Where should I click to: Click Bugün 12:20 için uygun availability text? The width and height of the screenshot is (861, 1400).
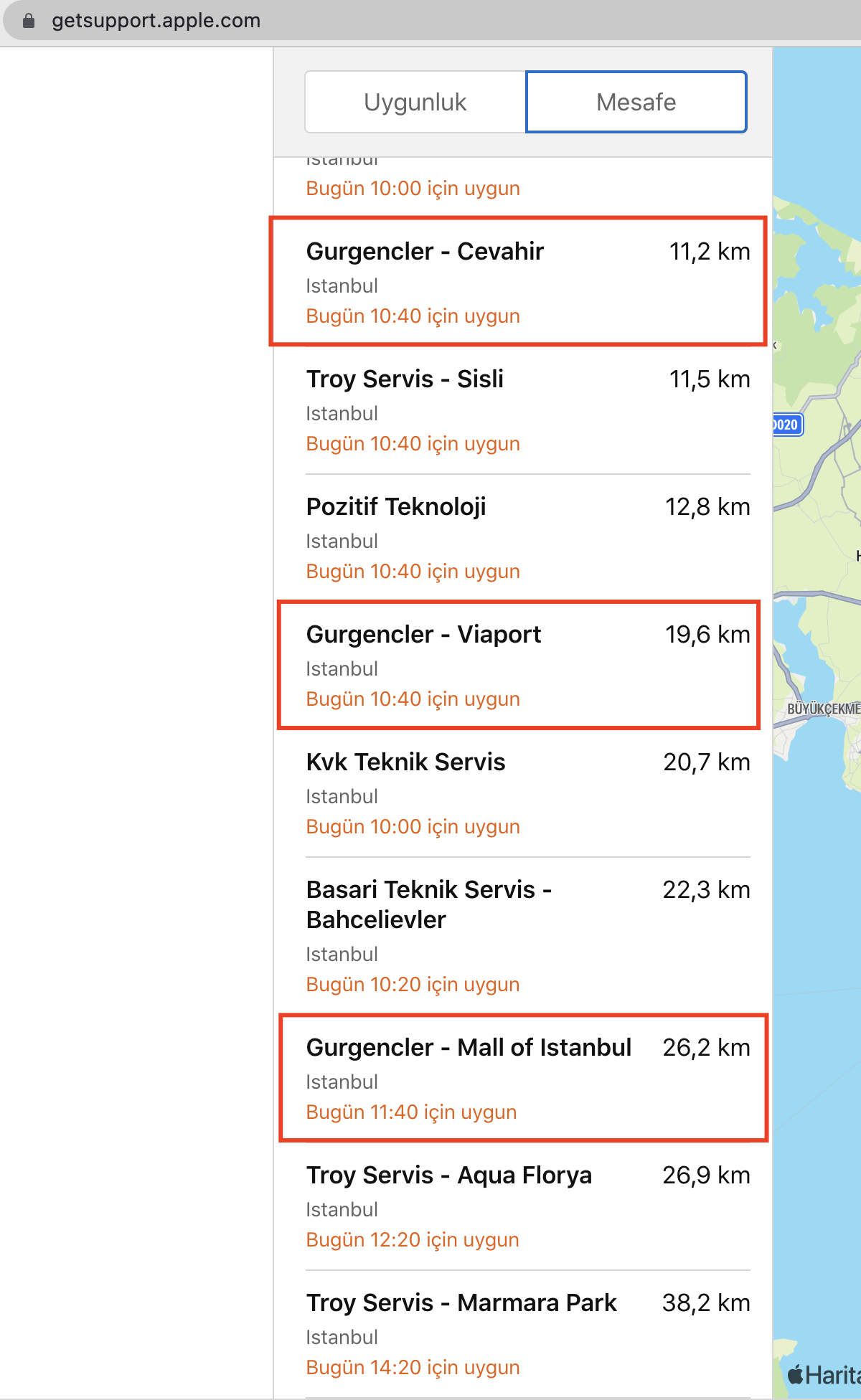coord(413,1239)
